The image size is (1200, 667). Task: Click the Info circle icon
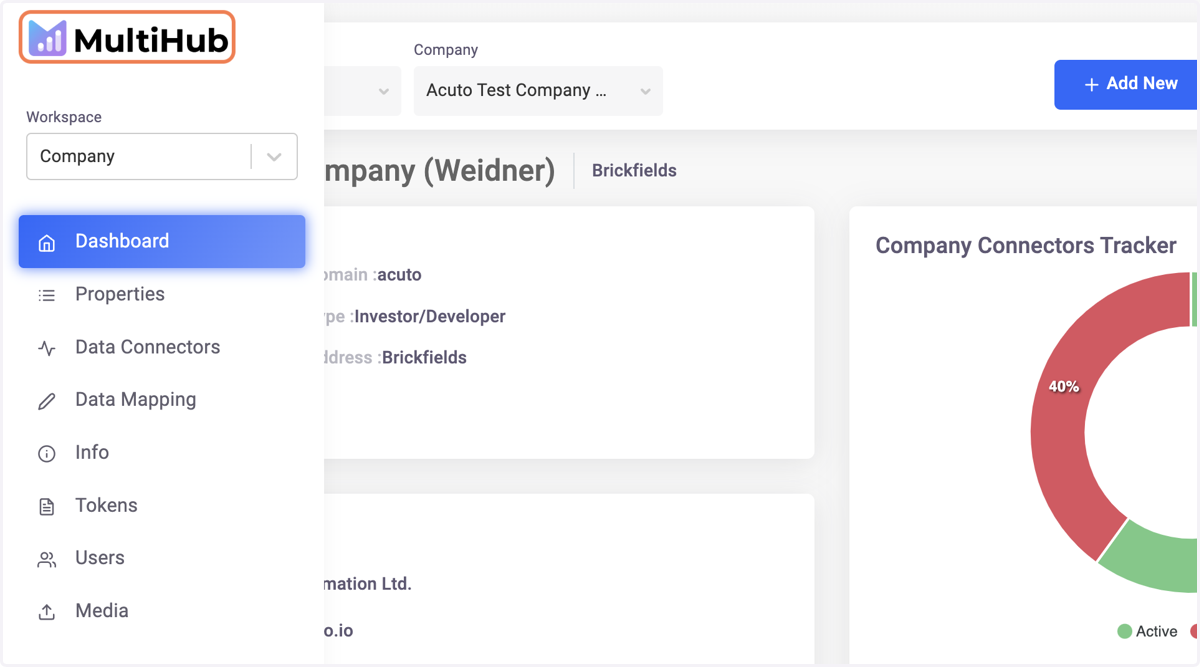[x=47, y=454]
